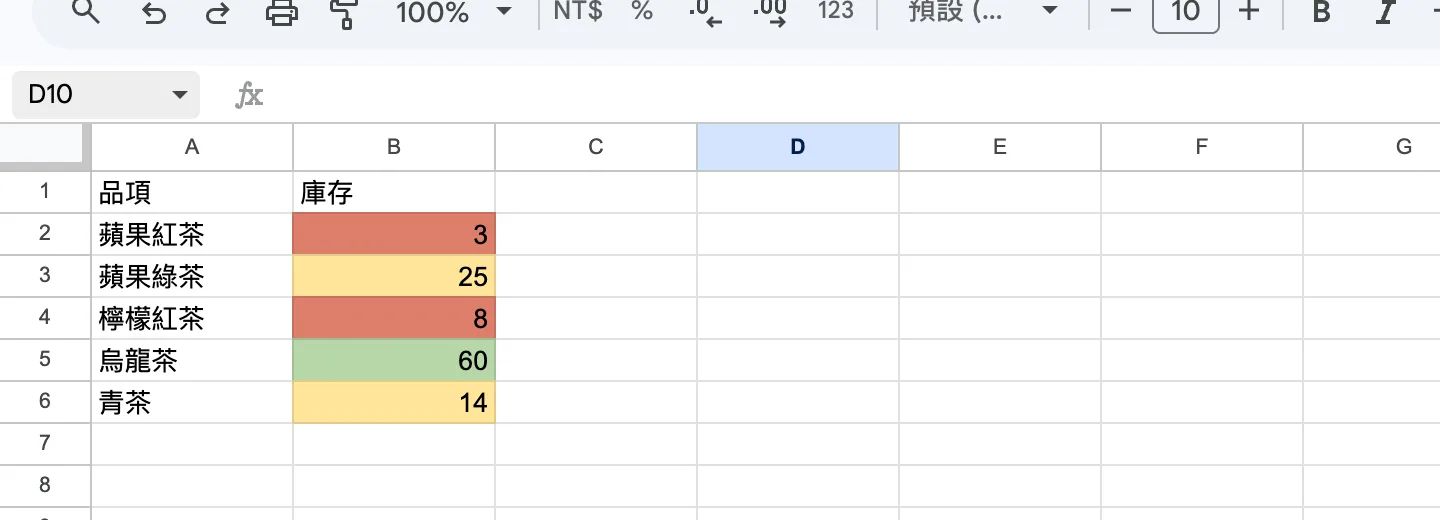Expand the name box dropdown arrow
Viewport: 1440px width, 520px height.
[x=180, y=95]
